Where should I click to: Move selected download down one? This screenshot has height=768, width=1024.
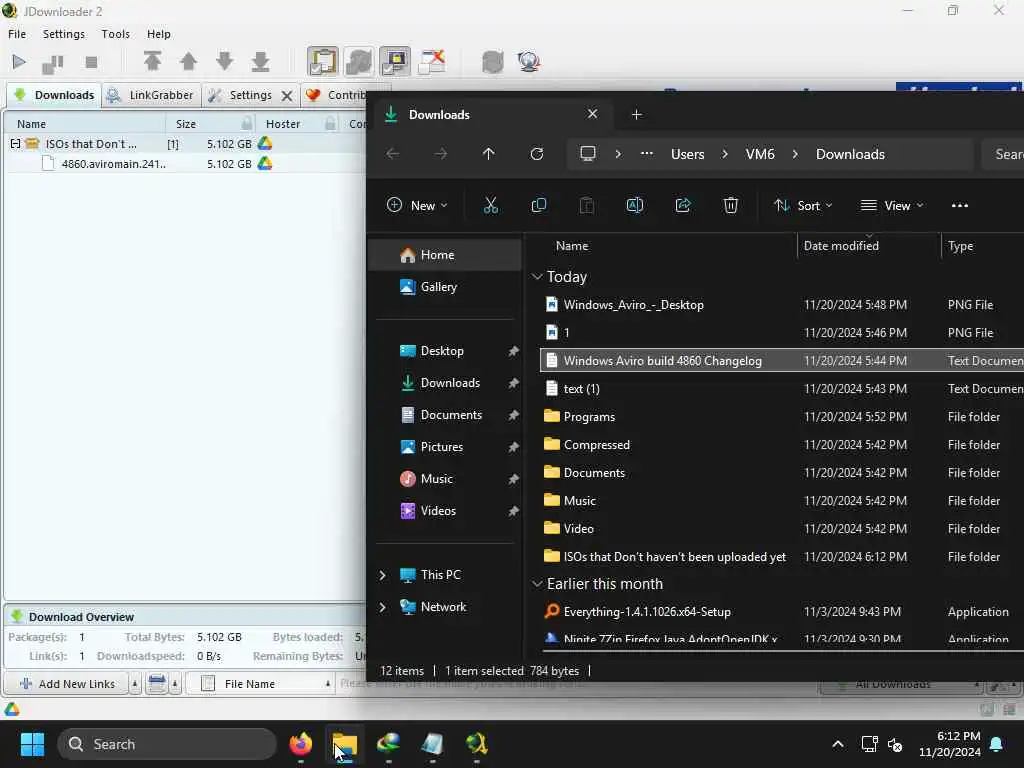tap(225, 61)
